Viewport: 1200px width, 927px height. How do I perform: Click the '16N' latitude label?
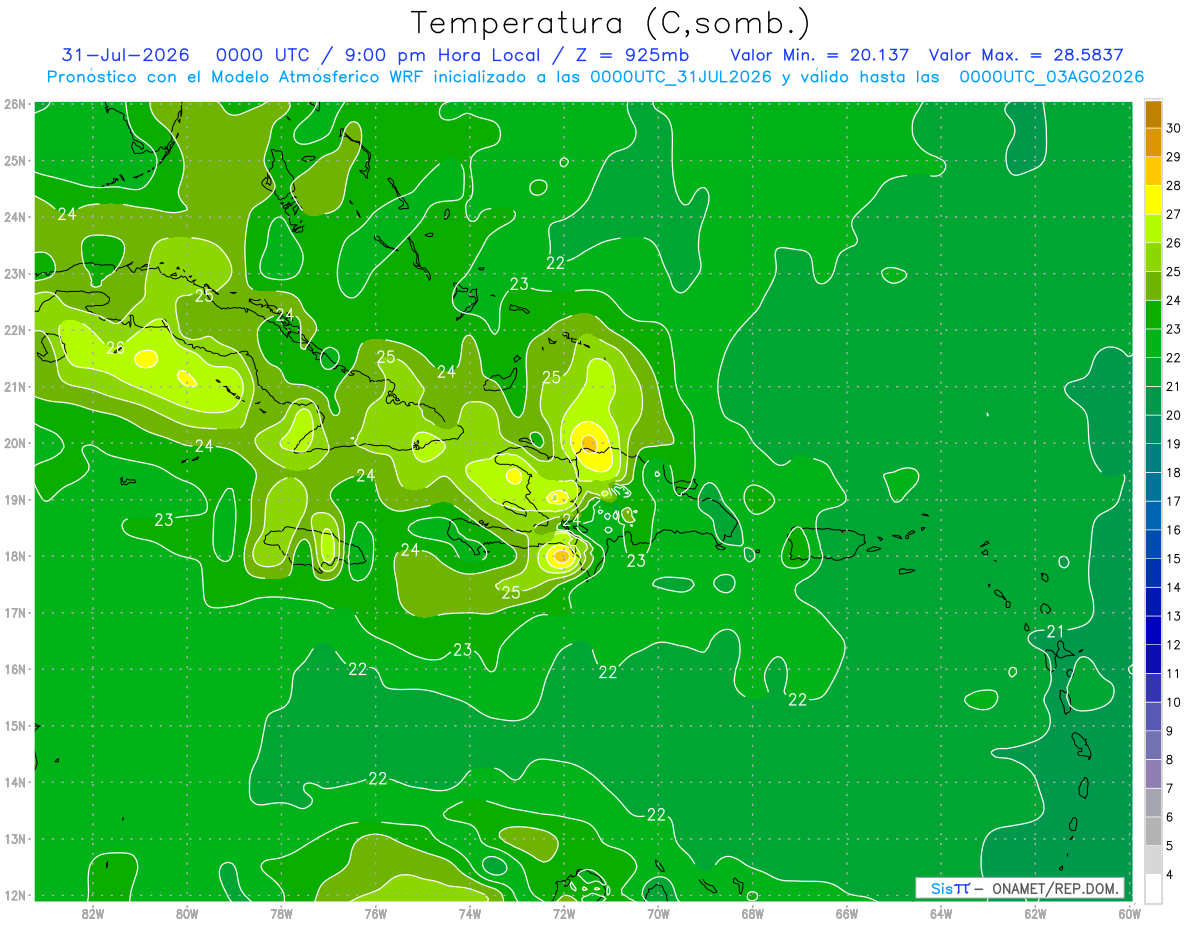(14, 669)
